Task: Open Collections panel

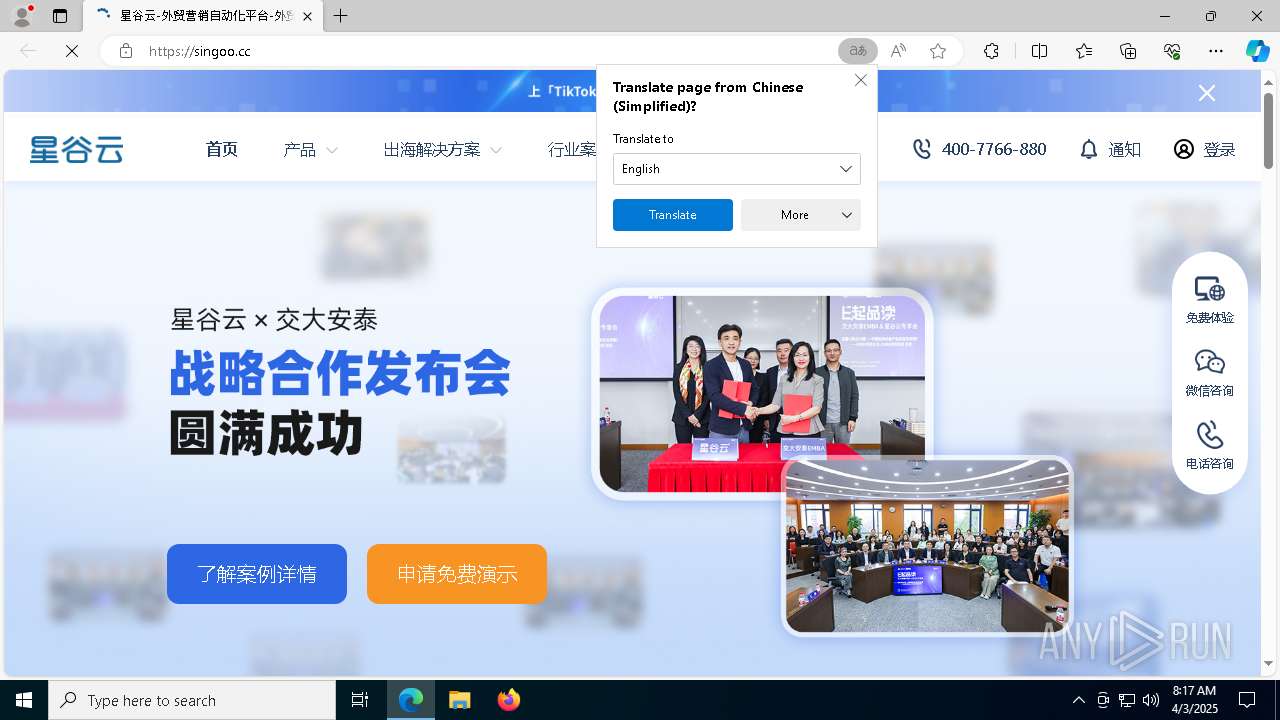Action: (x=1128, y=51)
